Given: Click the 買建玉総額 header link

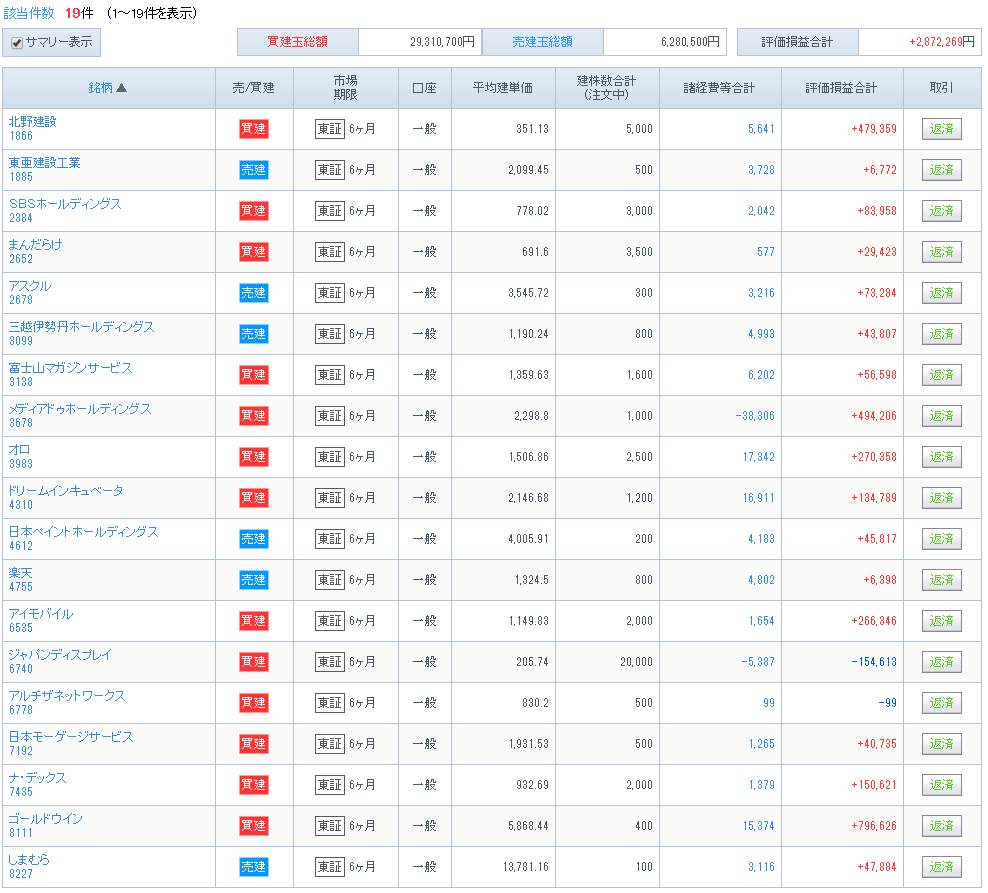Looking at the screenshot, I should (297, 42).
